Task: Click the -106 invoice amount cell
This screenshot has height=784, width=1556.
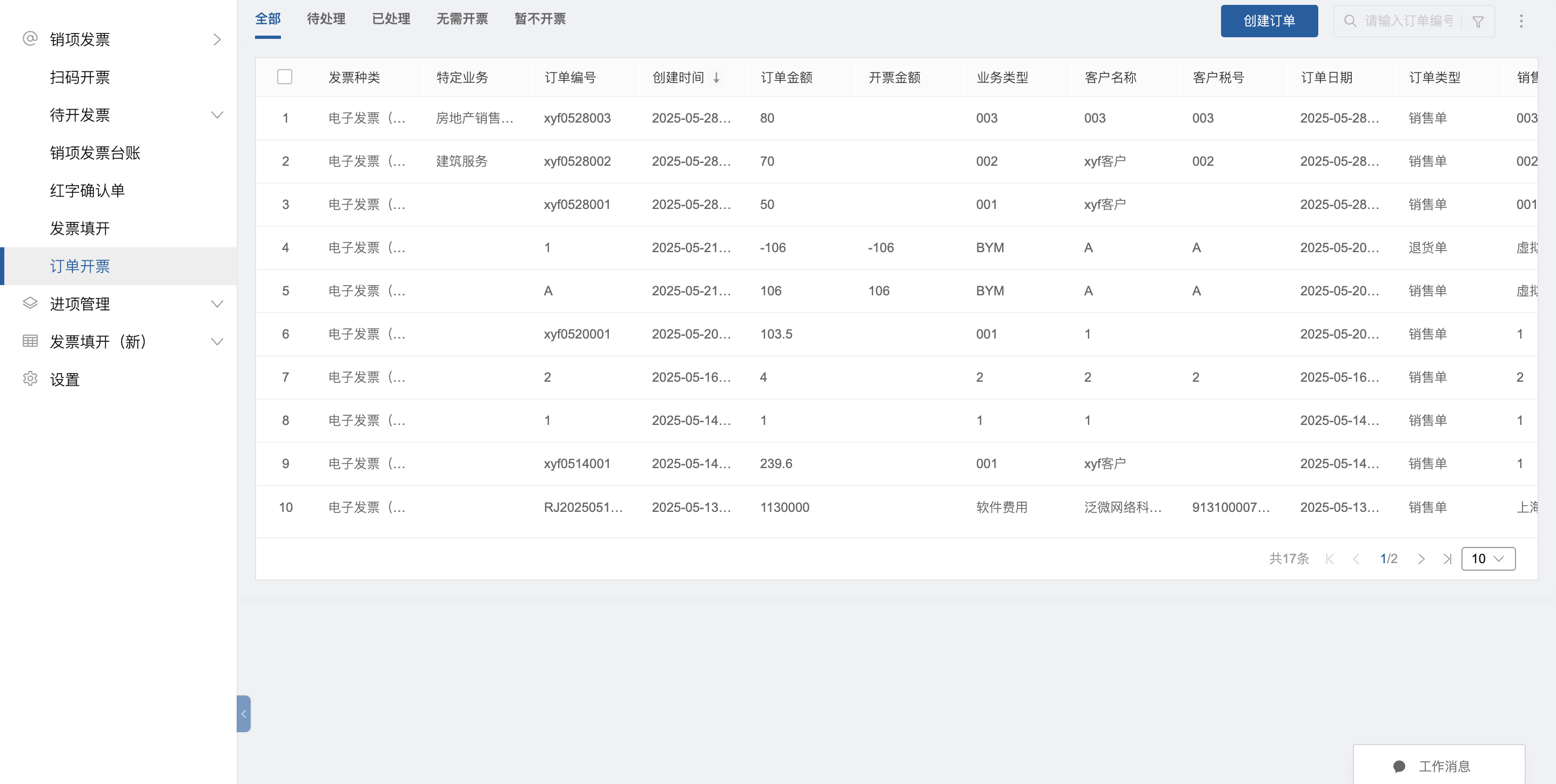Action: [x=881, y=247]
